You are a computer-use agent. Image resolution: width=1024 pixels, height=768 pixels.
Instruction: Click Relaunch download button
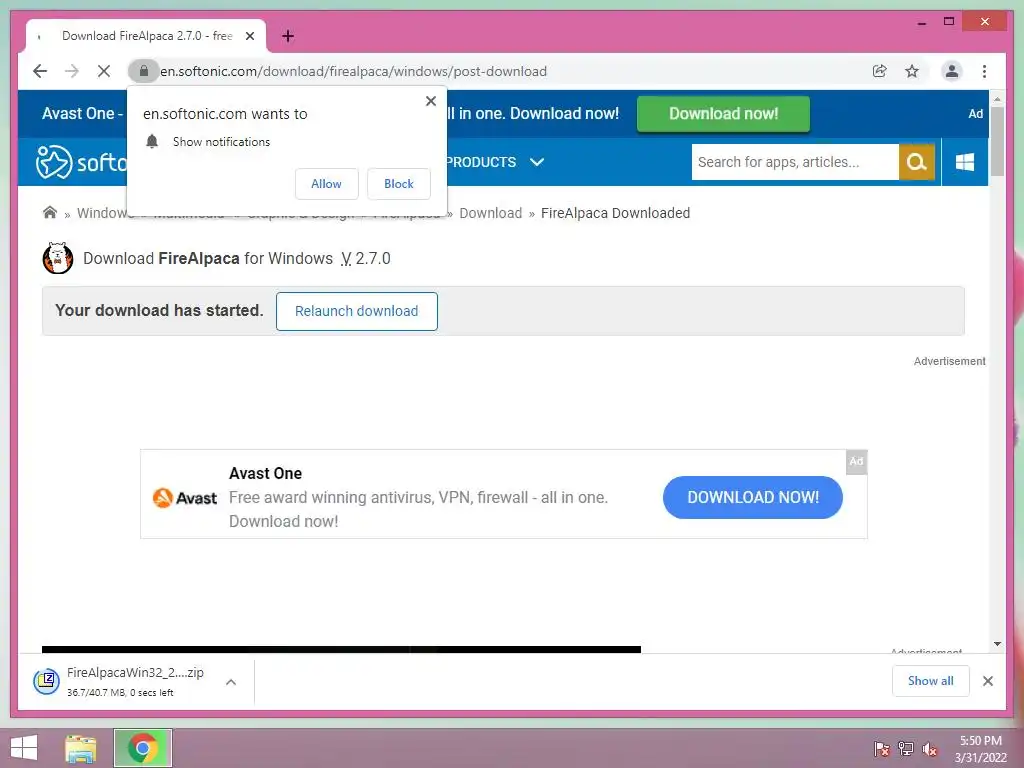(357, 311)
